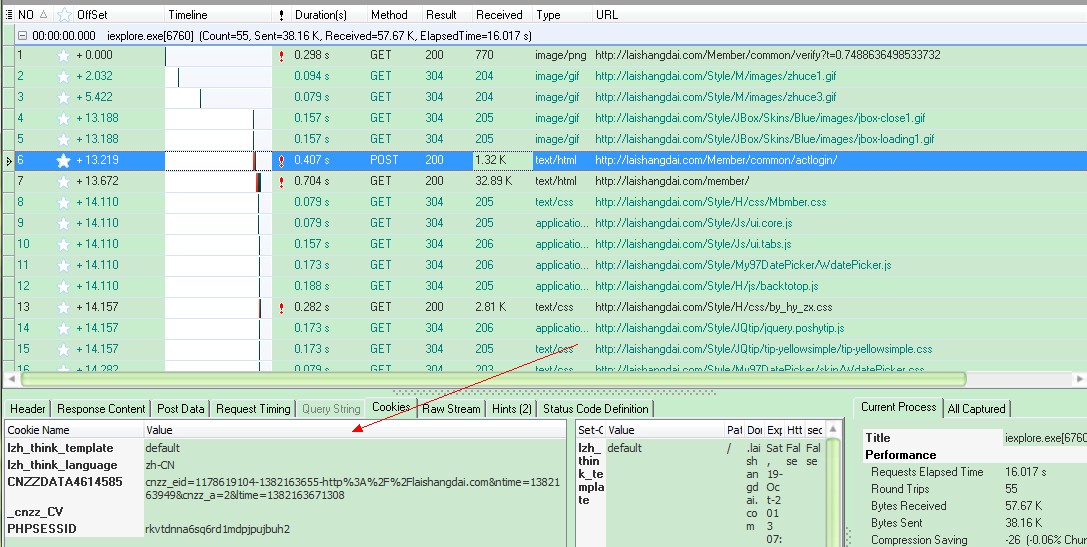Click the POST method cell
Image resolution: width=1087 pixels, height=547 pixels.
tap(384, 161)
